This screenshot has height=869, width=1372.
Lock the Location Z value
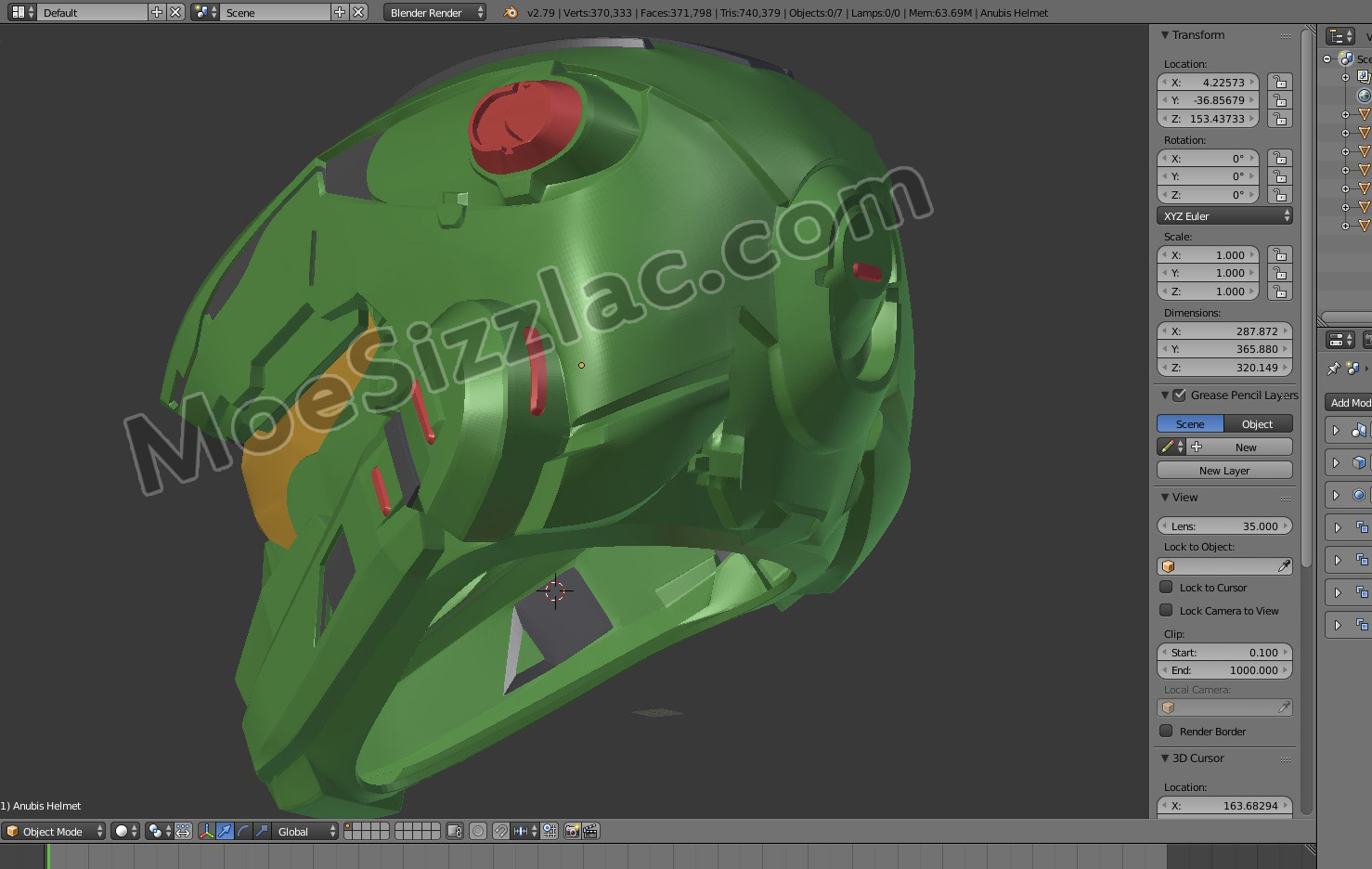(x=1280, y=119)
